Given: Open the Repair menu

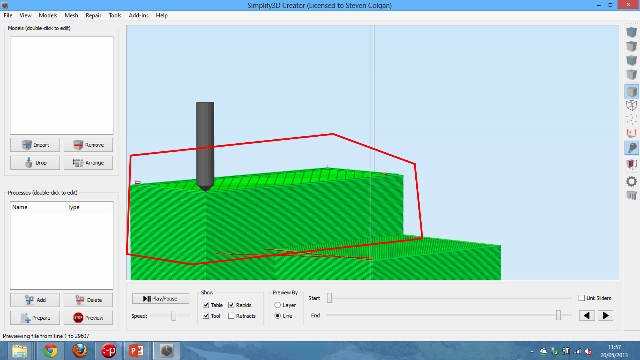Looking at the screenshot, I should point(93,15).
